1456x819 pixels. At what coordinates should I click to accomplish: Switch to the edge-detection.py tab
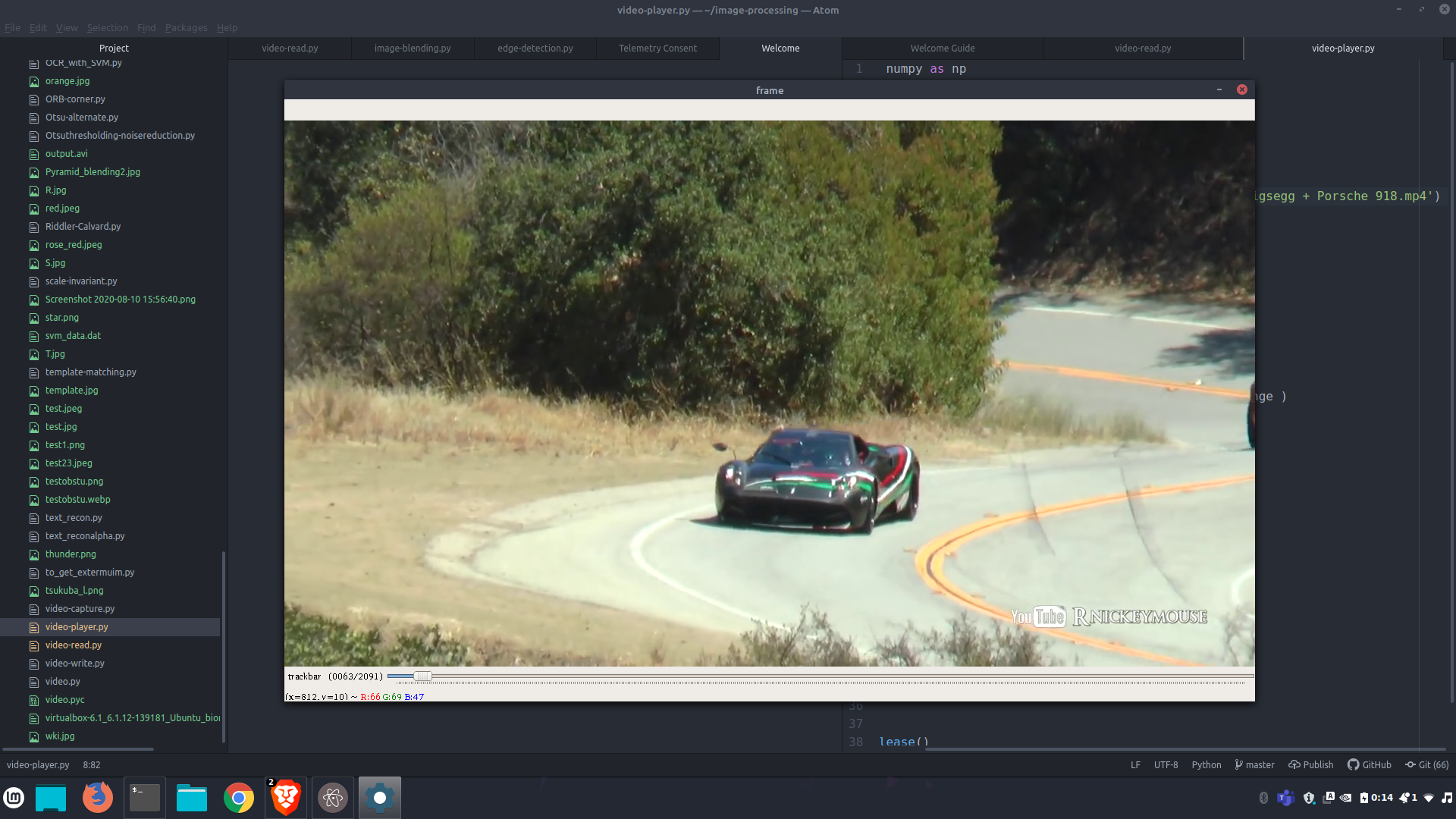click(x=535, y=49)
